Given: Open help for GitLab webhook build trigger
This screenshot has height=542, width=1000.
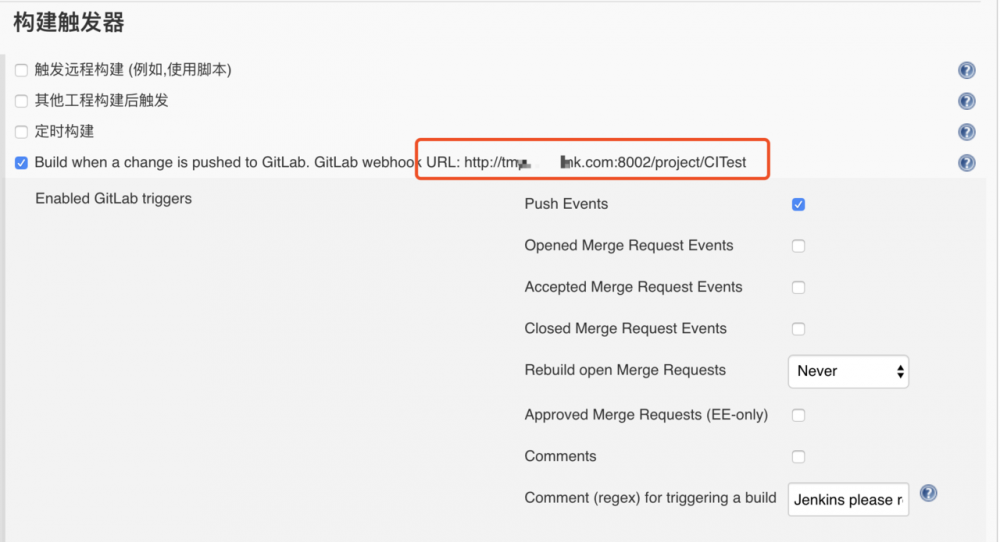Looking at the screenshot, I should click(966, 163).
